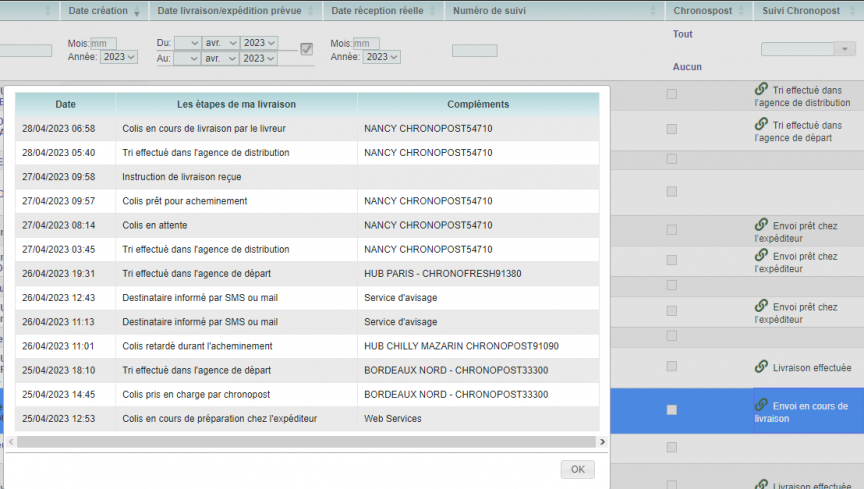
Task: Click the link icon beside first 'Livraison effectuée'
Action: click(x=761, y=366)
